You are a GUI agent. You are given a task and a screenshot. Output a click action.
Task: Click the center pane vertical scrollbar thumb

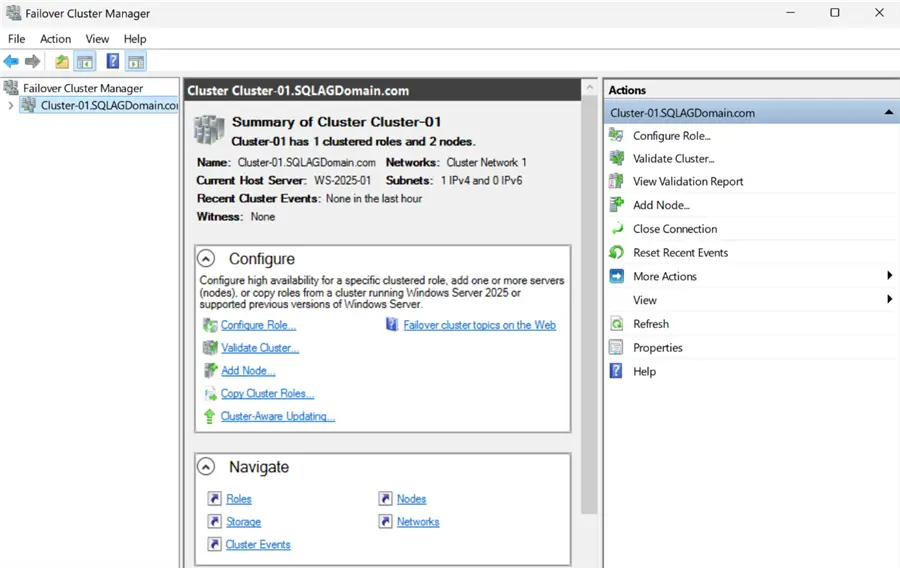coord(589,305)
